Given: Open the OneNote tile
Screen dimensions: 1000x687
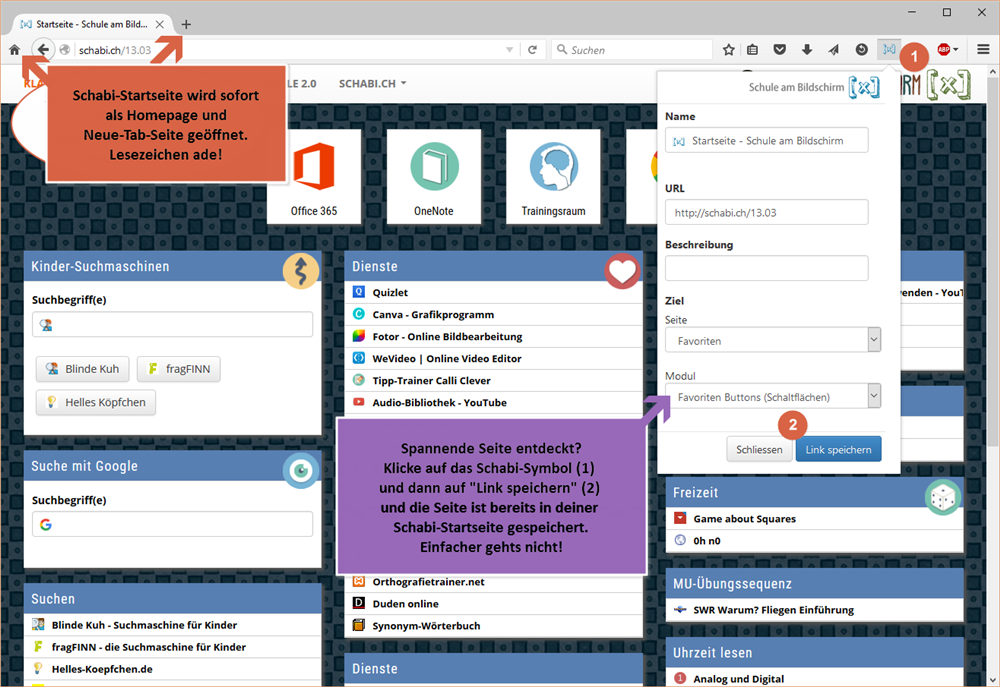Looking at the screenshot, I should coord(434,177).
